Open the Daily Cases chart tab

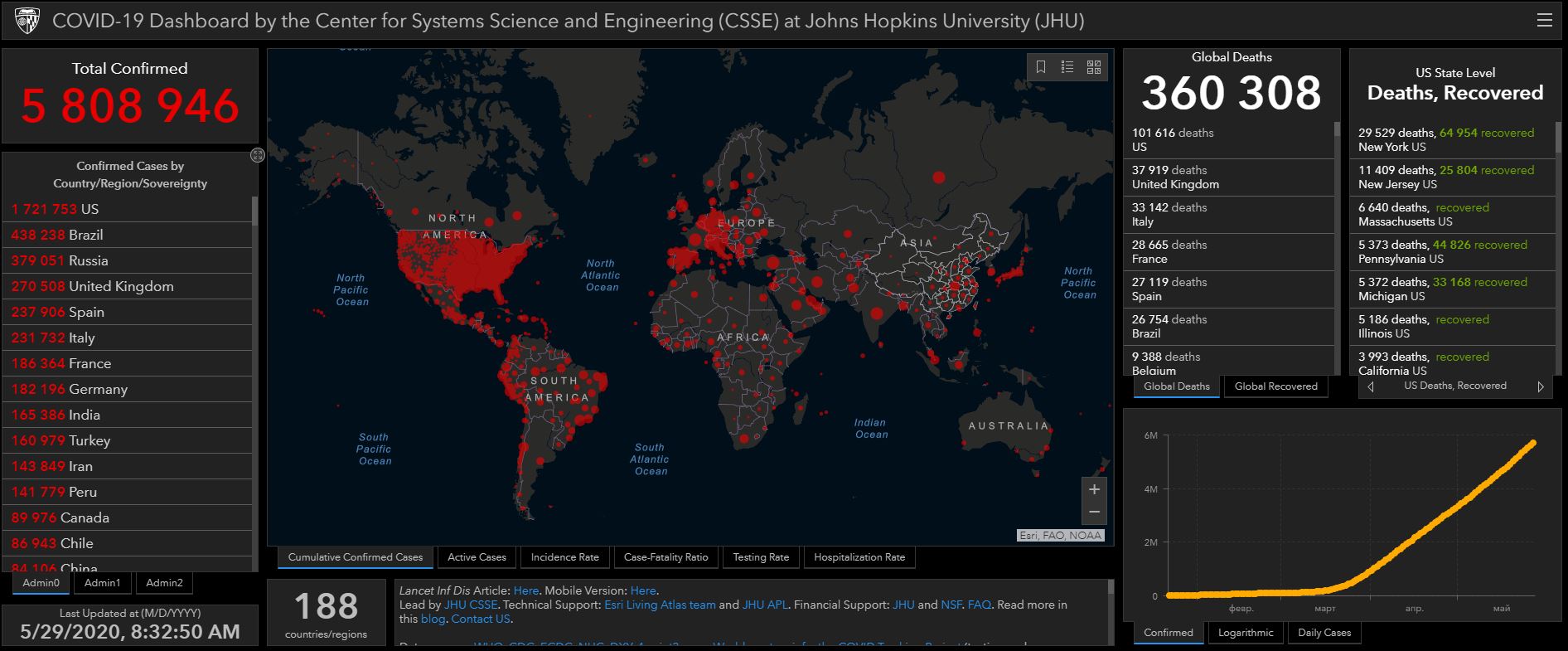point(1324,633)
